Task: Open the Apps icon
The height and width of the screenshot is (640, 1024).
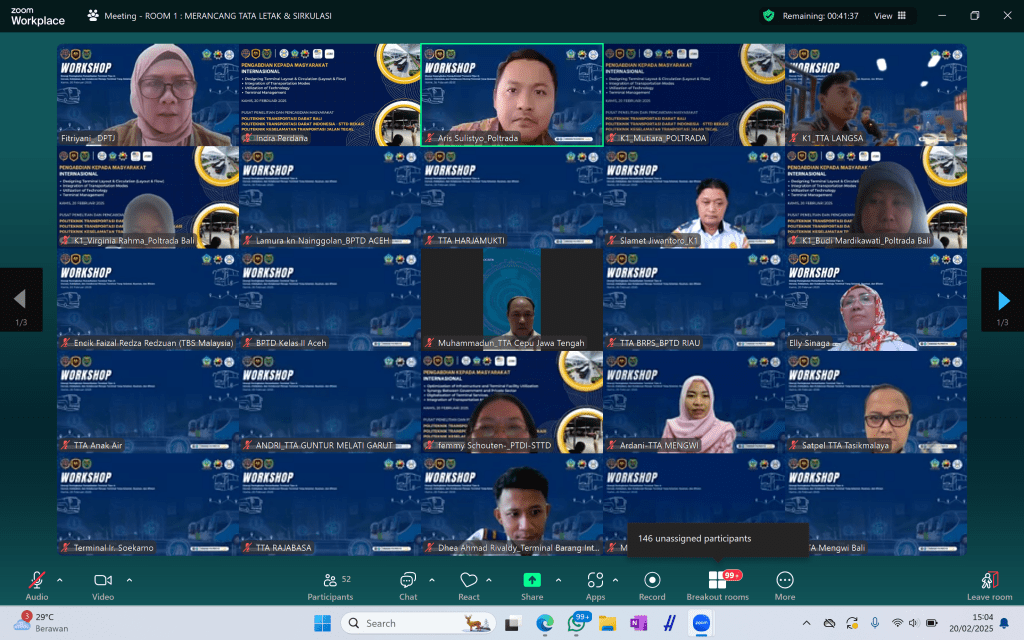Action: click(x=596, y=581)
